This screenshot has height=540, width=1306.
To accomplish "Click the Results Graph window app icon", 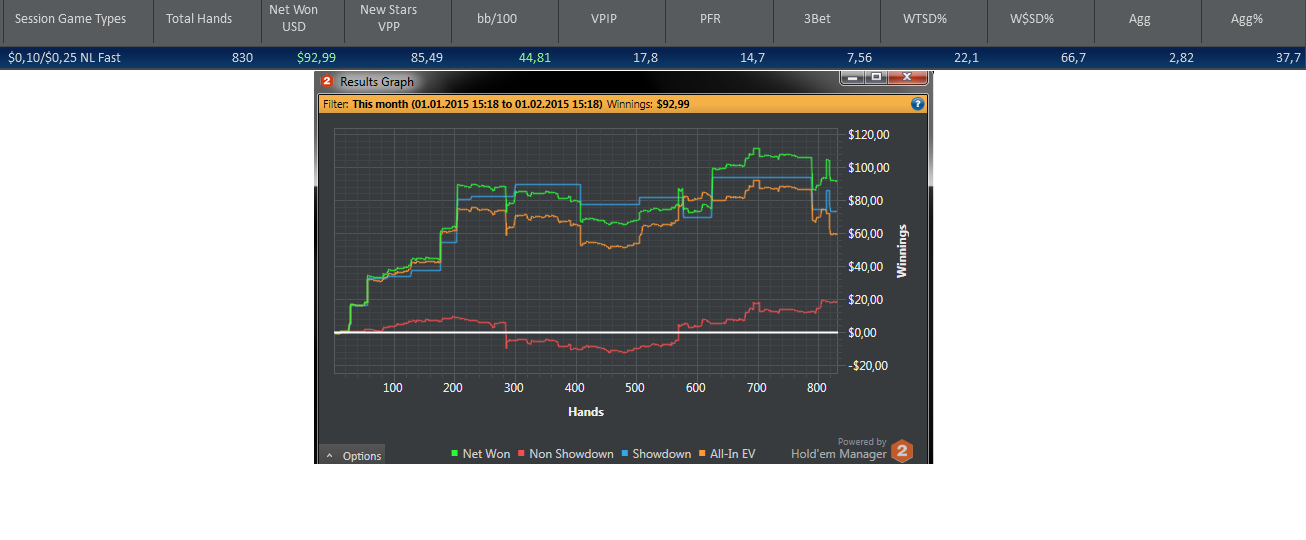I will pyautogui.click(x=327, y=82).
